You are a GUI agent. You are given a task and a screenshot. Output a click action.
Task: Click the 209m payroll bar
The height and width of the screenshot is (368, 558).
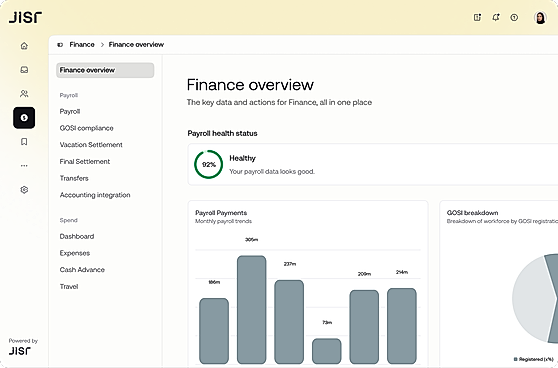pos(364,327)
